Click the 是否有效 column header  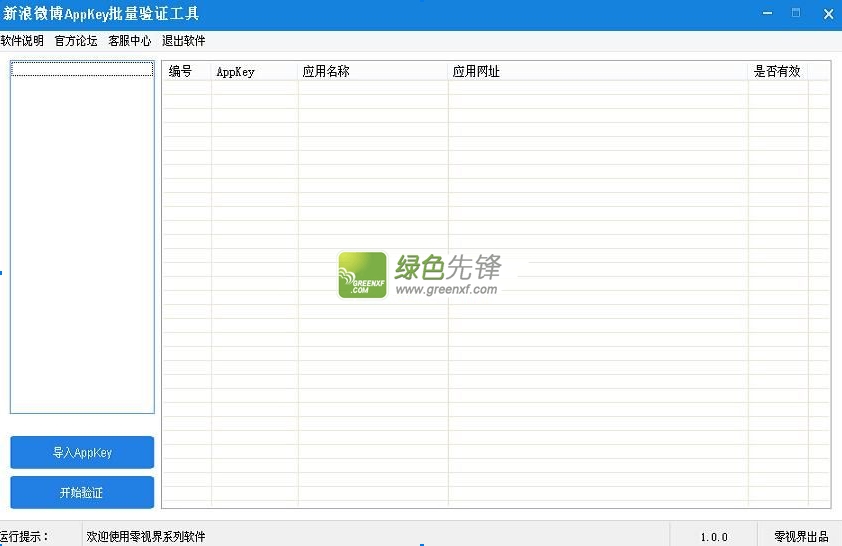click(x=778, y=71)
